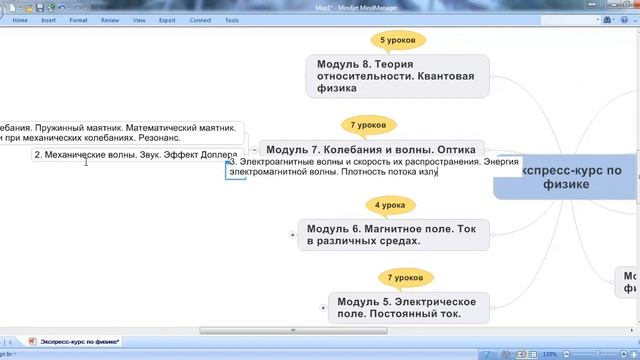Image resolution: width=640 pixels, height=360 pixels.
Task: Click the Undo arrow icon
Action: 62,7
